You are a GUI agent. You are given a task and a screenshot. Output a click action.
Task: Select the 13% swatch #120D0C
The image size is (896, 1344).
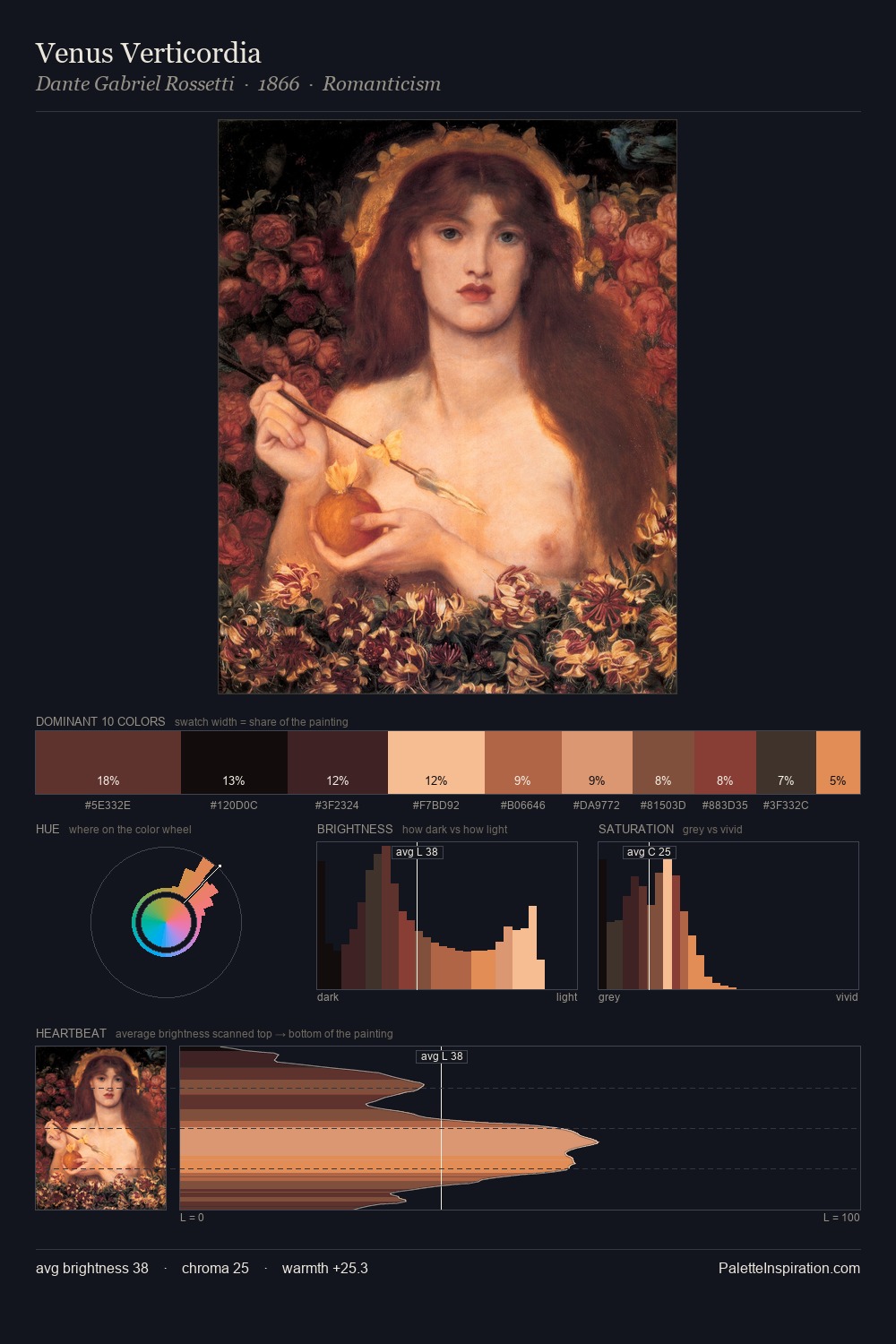pos(234,762)
